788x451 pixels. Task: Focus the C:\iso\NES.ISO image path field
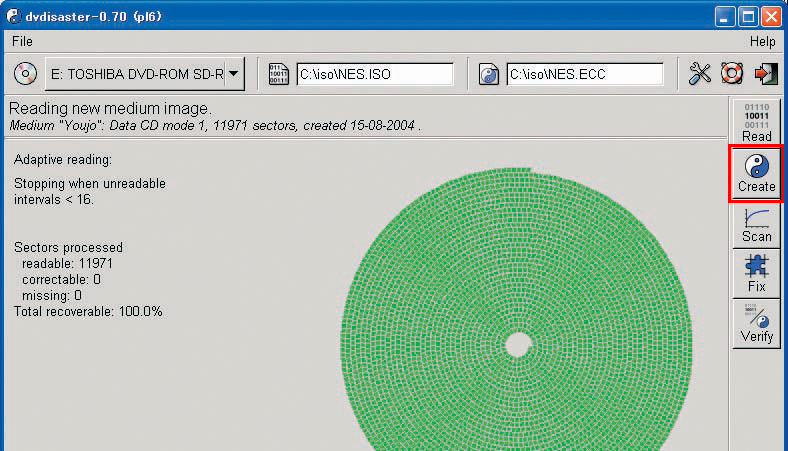tap(375, 74)
